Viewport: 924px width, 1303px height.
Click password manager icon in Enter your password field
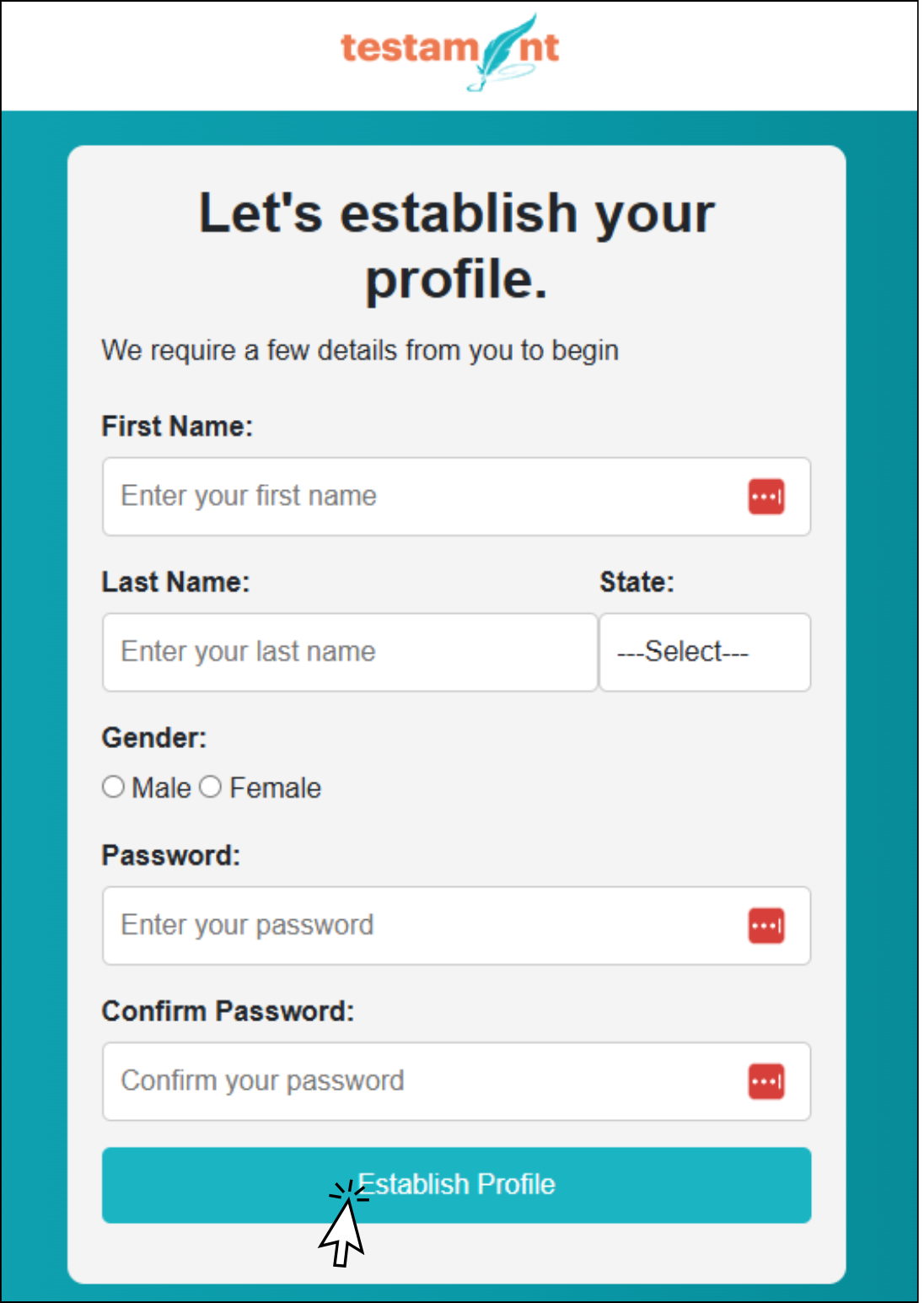766,926
